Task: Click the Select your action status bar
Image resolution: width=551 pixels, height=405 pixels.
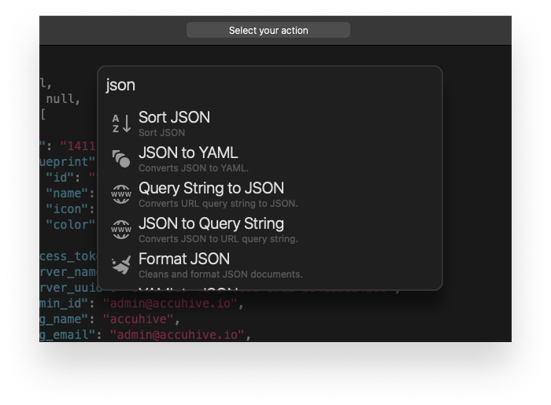Action: 268,31
